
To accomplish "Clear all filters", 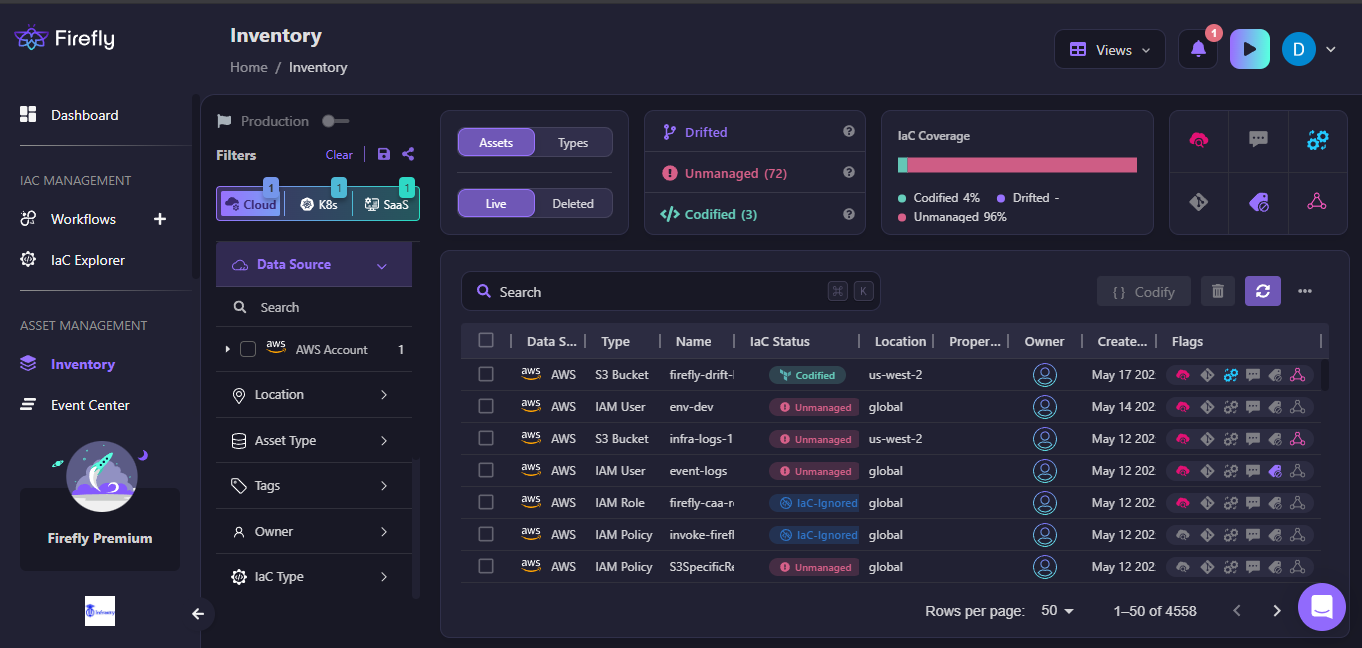I will [339, 155].
